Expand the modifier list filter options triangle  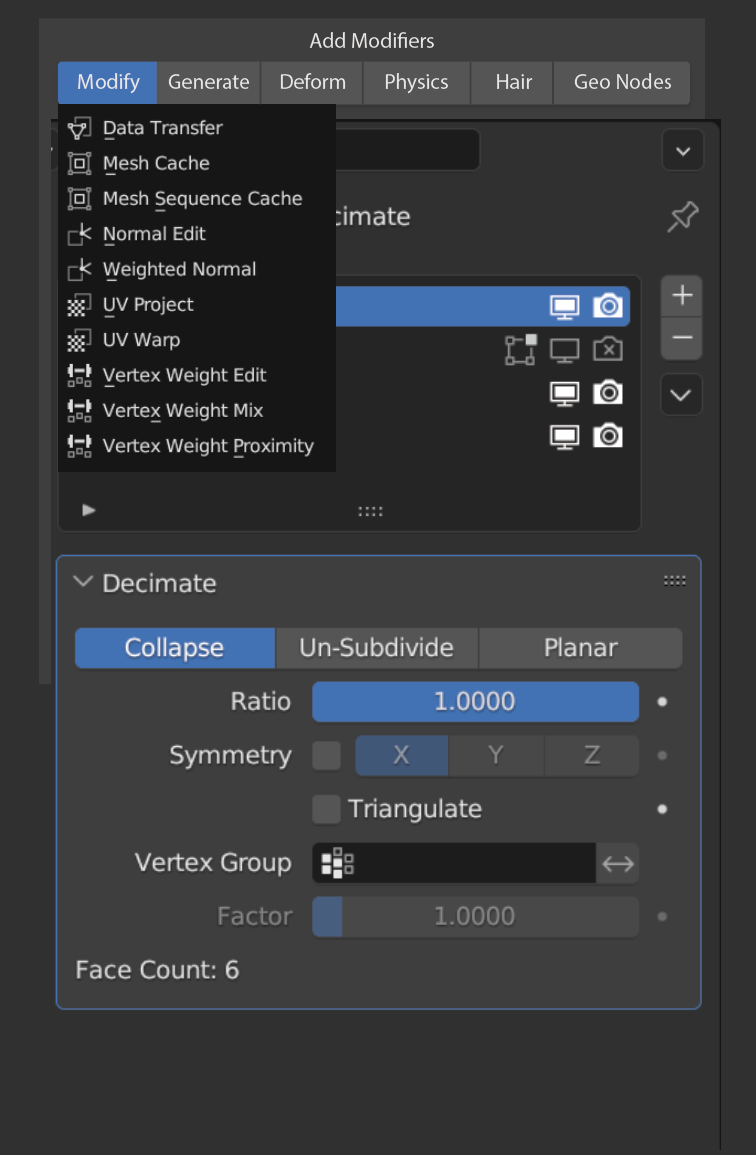point(88,510)
